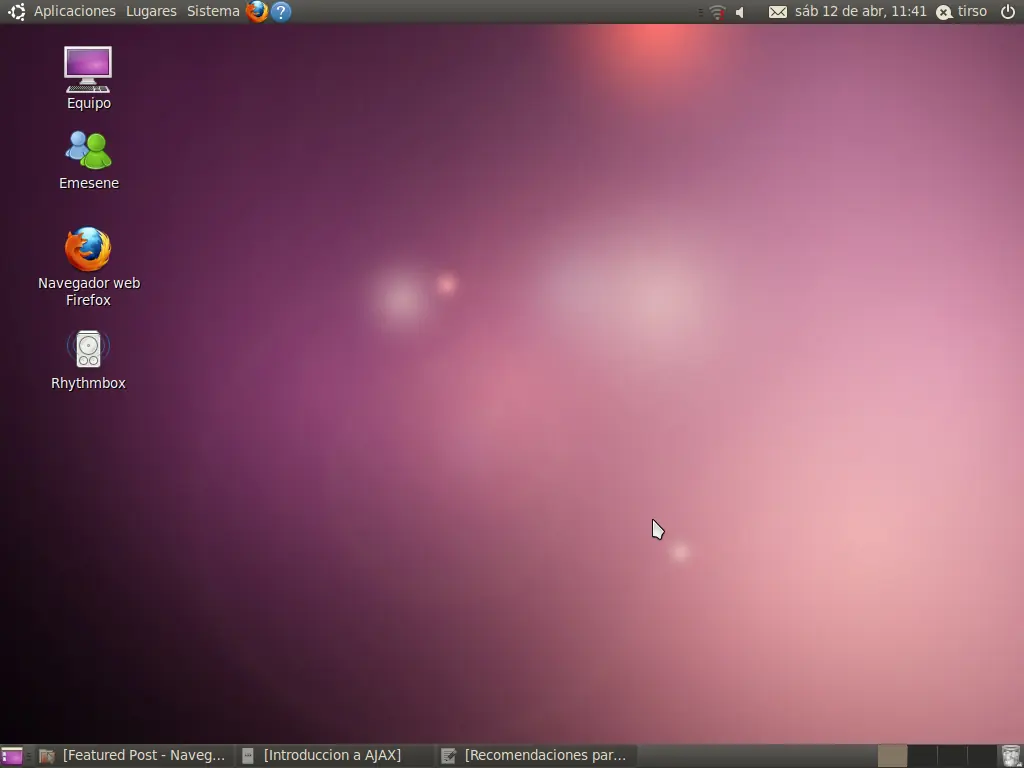Select the Rhythmbox desktop icon
Image resolution: width=1024 pixels, height=768 pixels.
[88, 360]
